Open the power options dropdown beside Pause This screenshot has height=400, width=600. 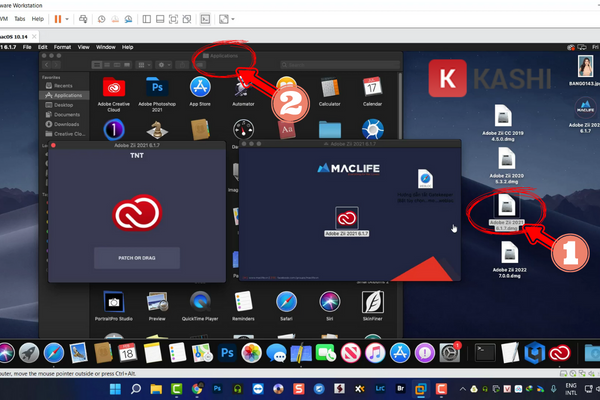click(67, 19)
